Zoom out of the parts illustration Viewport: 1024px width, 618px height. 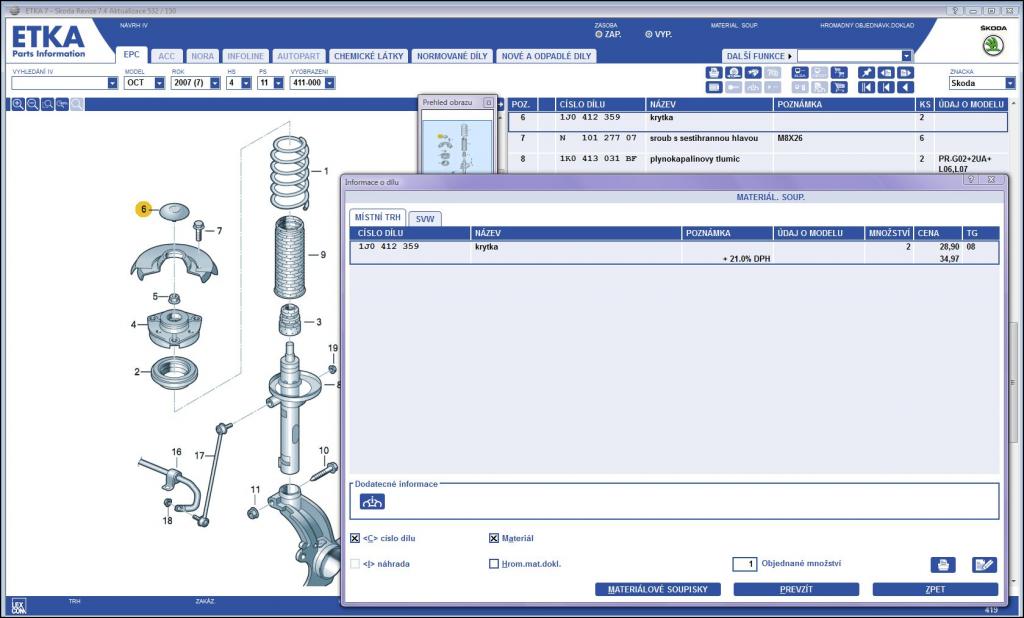tap(33, 105)
